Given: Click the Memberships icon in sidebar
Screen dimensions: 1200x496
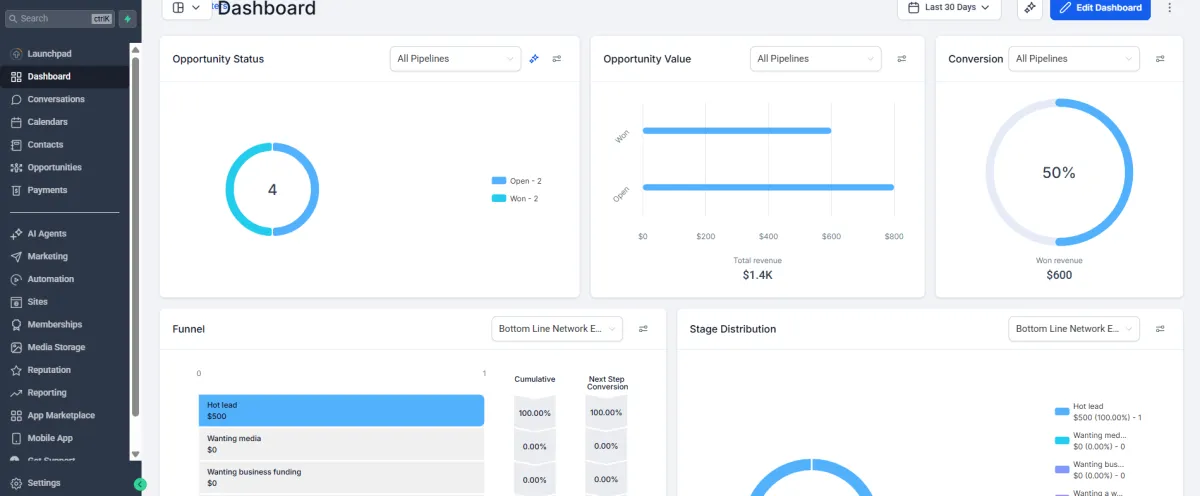Looking at the screenshot, I should click(16, 325).
